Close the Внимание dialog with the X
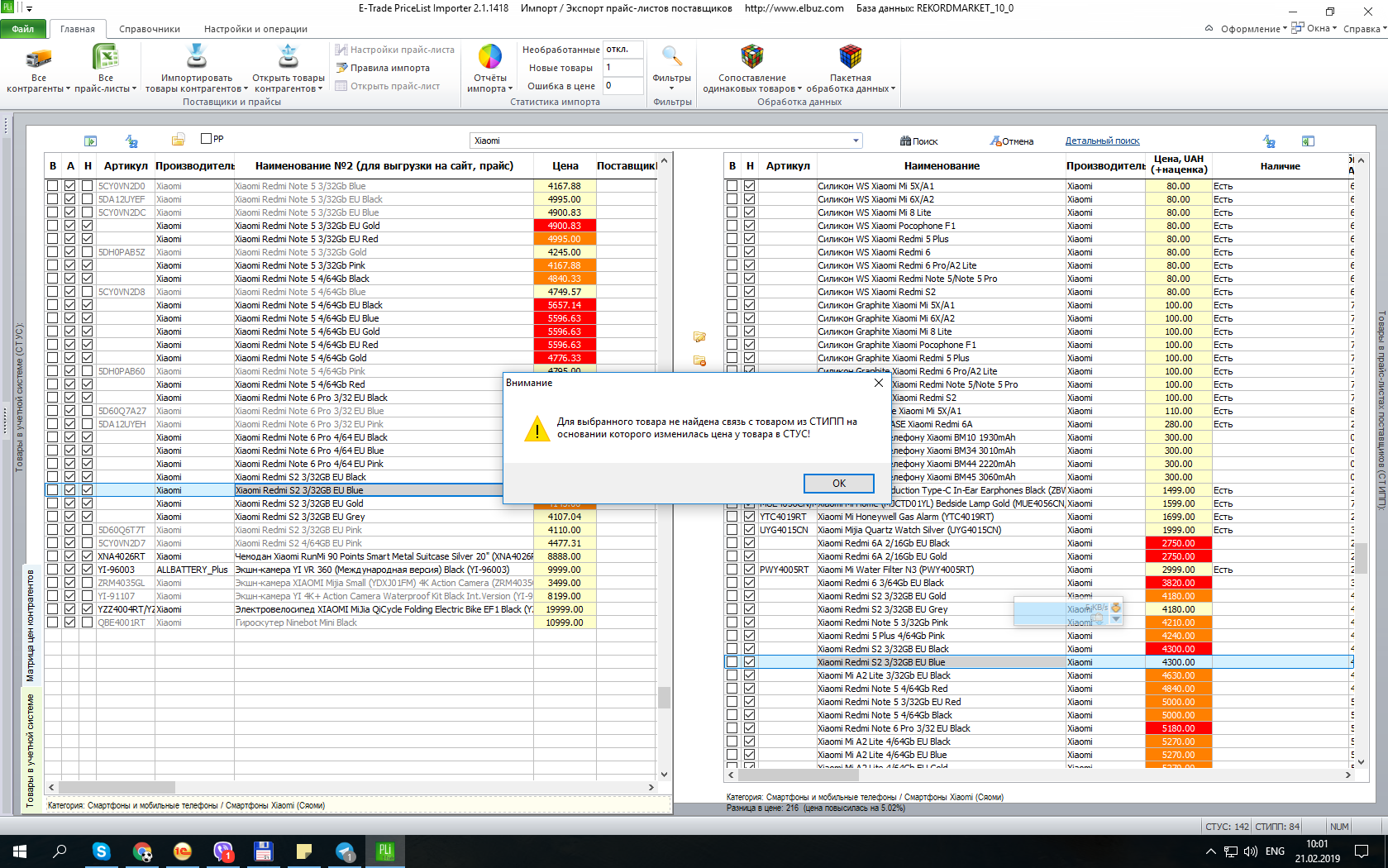1388x868 pixels. click(879, 383)
